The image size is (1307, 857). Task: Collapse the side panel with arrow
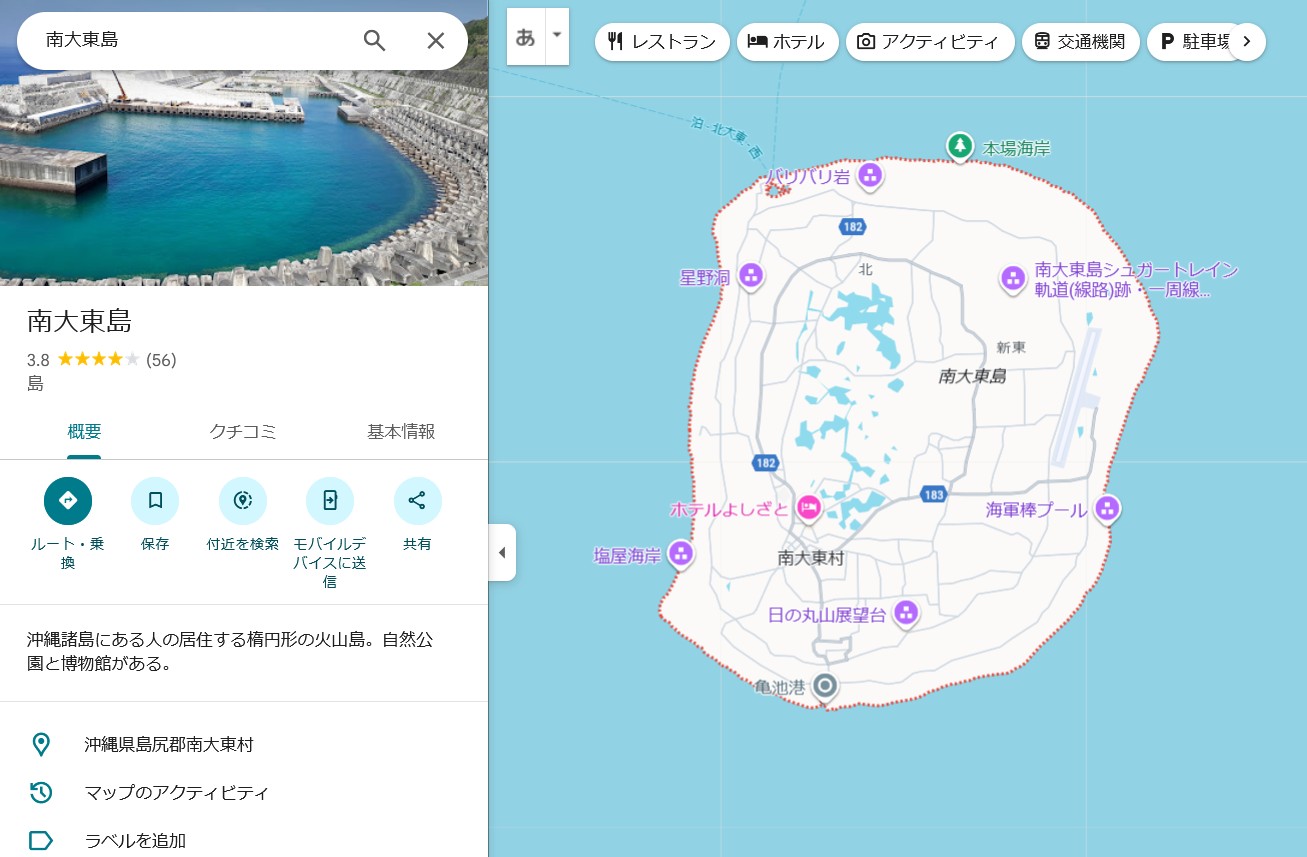tap(502, 553)
